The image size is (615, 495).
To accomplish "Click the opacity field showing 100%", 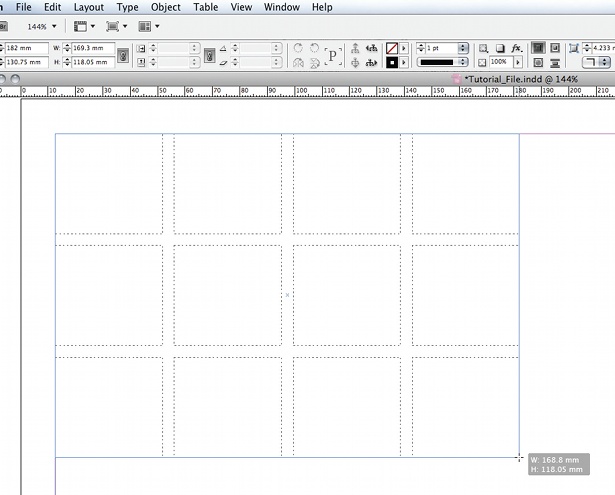I will (501, 62).
